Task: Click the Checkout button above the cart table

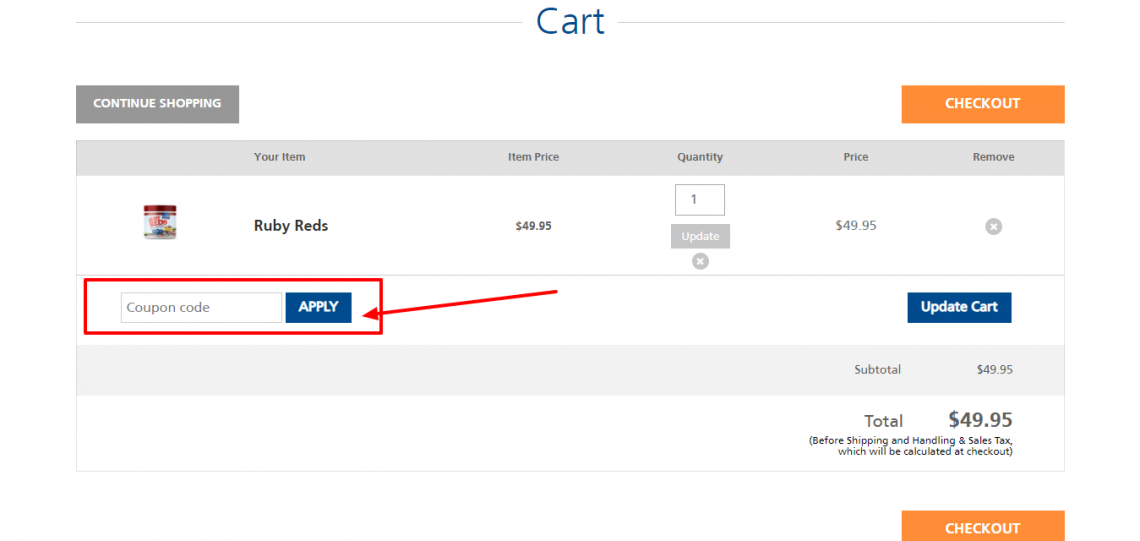Action: point(982,104)
